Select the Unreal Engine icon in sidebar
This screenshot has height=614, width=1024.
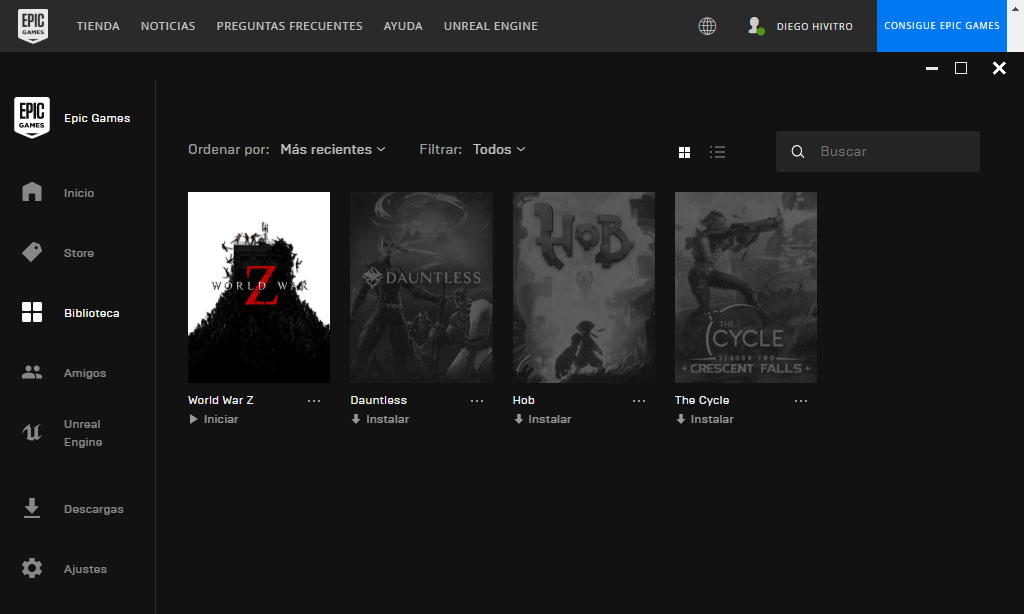pos(31,432)
